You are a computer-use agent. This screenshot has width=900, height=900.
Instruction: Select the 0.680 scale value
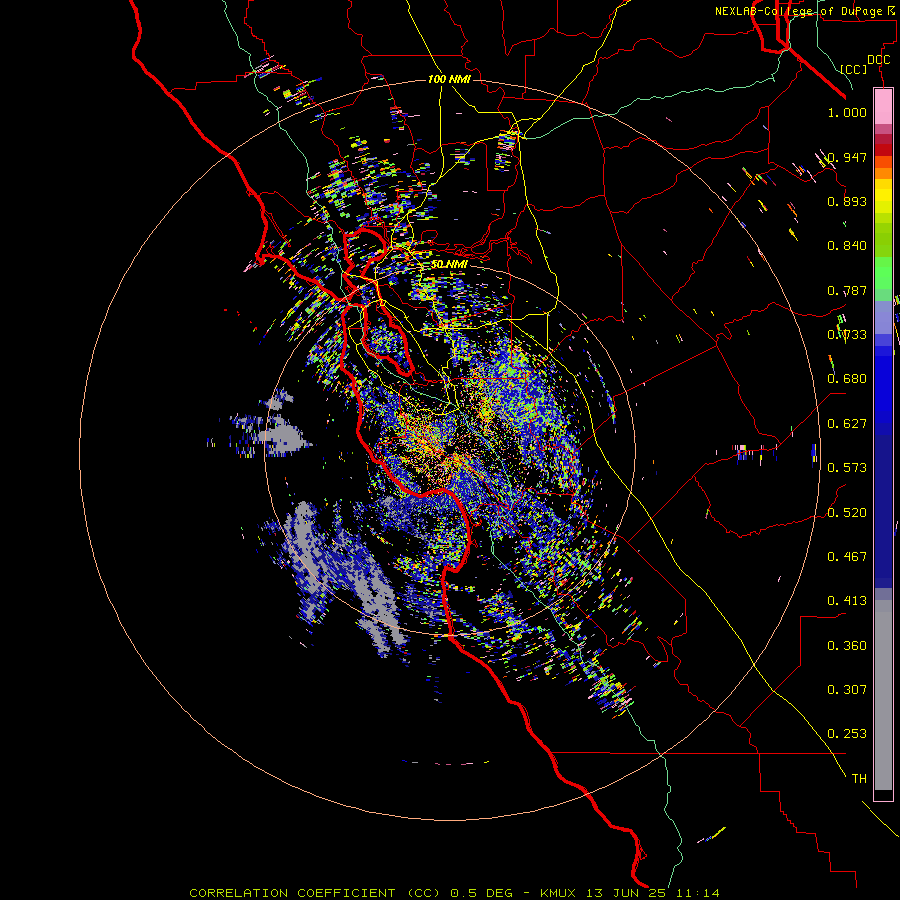pos(847,379)
